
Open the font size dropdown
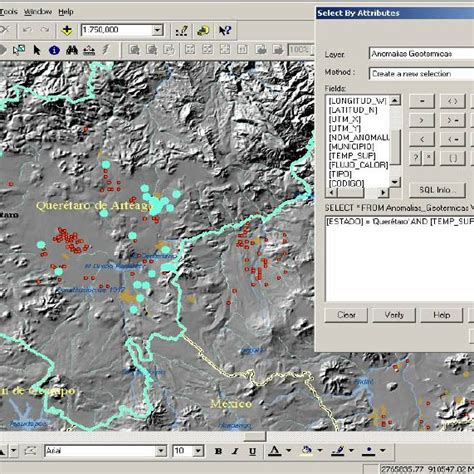tap(198, 451)
